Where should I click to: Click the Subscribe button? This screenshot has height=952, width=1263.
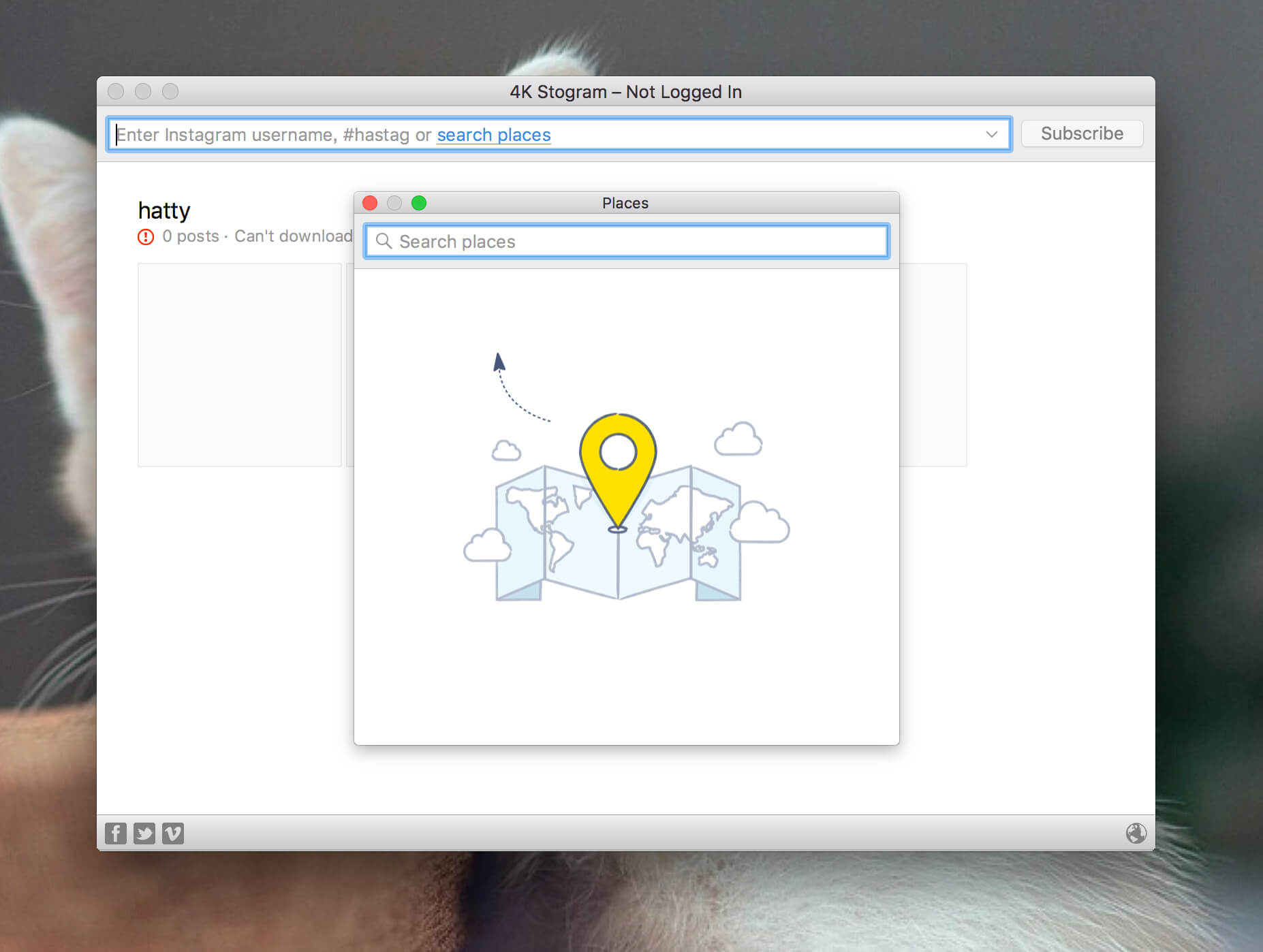coord(1082,133)
